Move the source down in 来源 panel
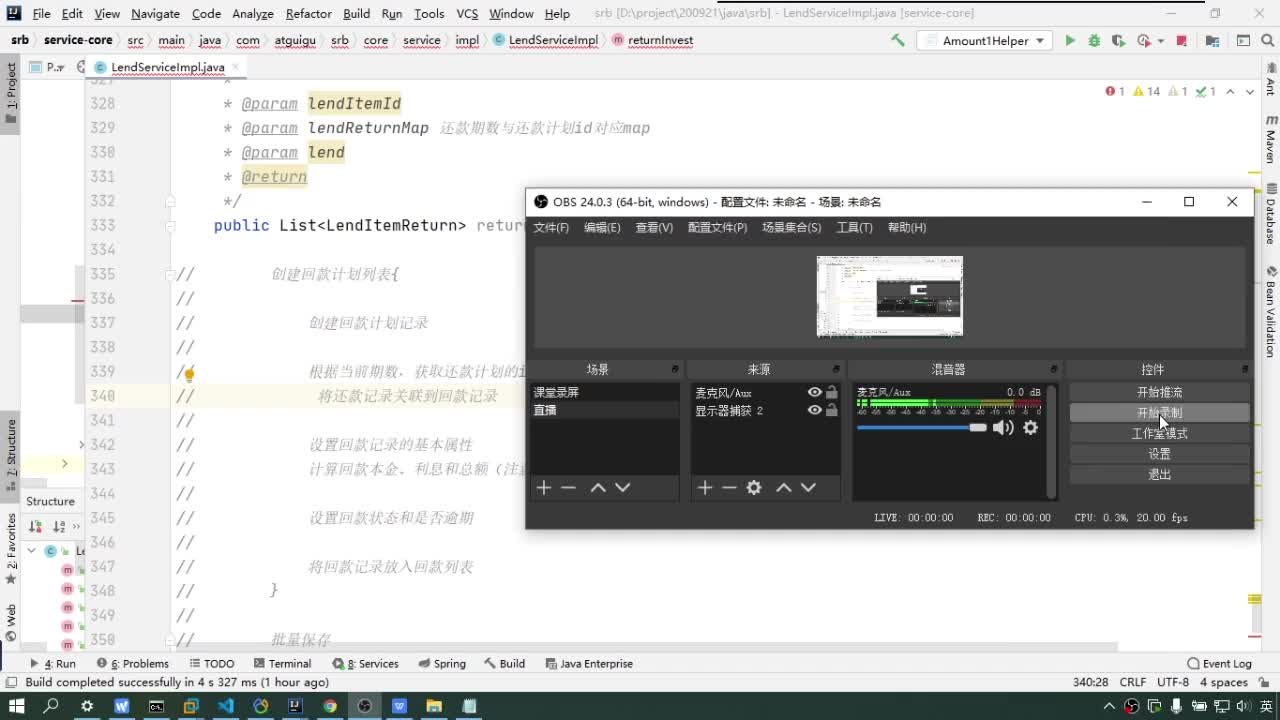The height and width of the screenshot is (720, 1280). (x=809, y=487)
